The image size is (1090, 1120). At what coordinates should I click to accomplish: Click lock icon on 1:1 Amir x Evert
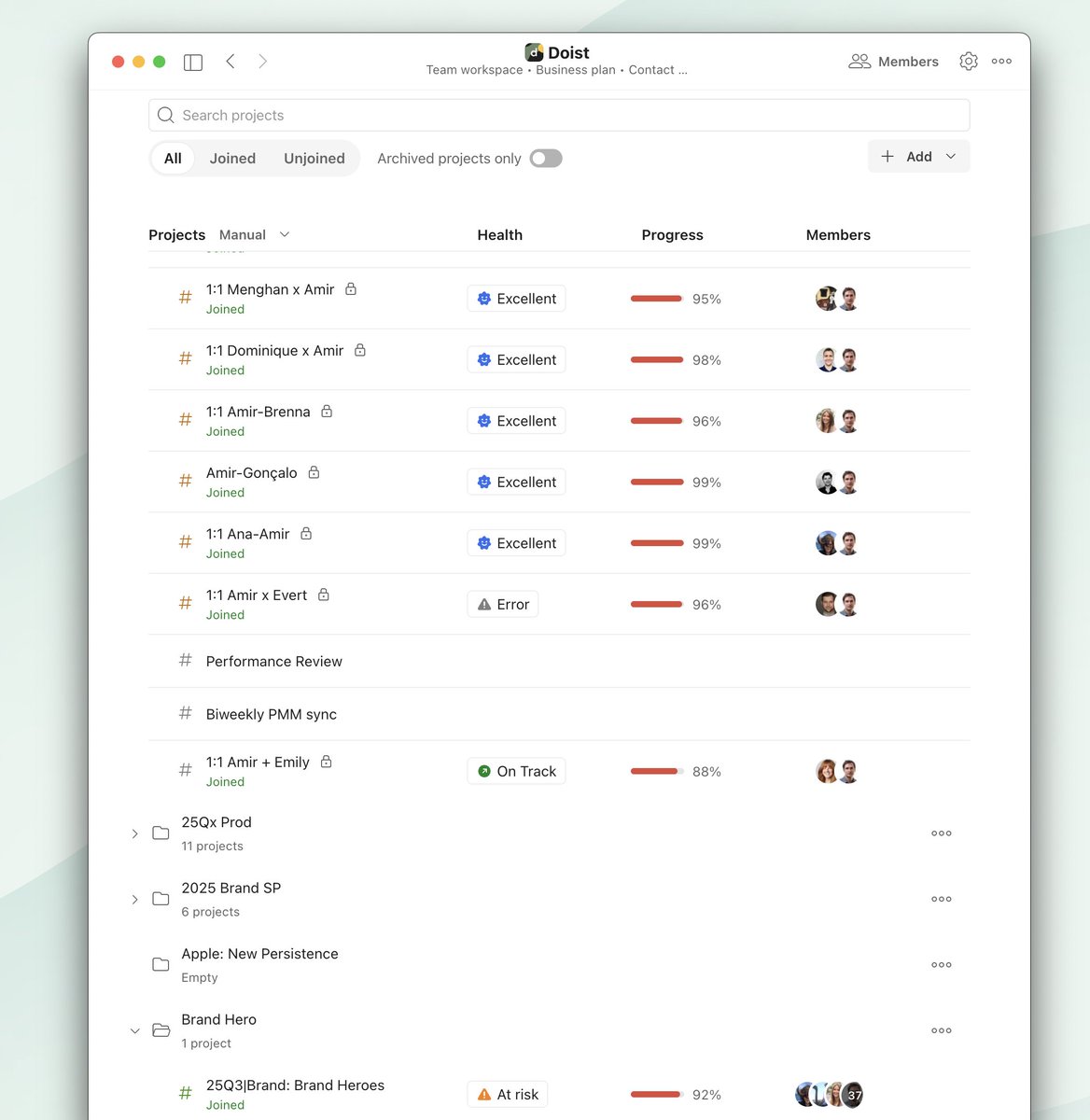point(324,595)
